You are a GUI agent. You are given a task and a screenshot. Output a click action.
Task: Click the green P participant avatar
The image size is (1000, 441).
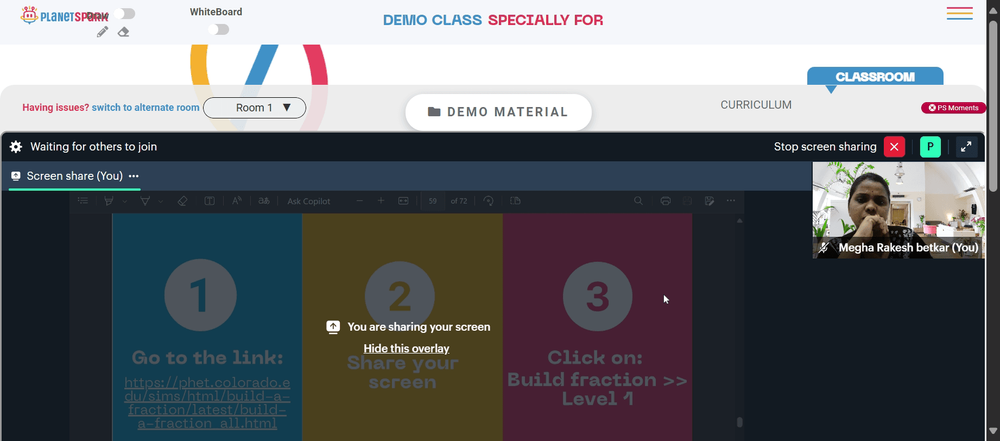[930, 147]
